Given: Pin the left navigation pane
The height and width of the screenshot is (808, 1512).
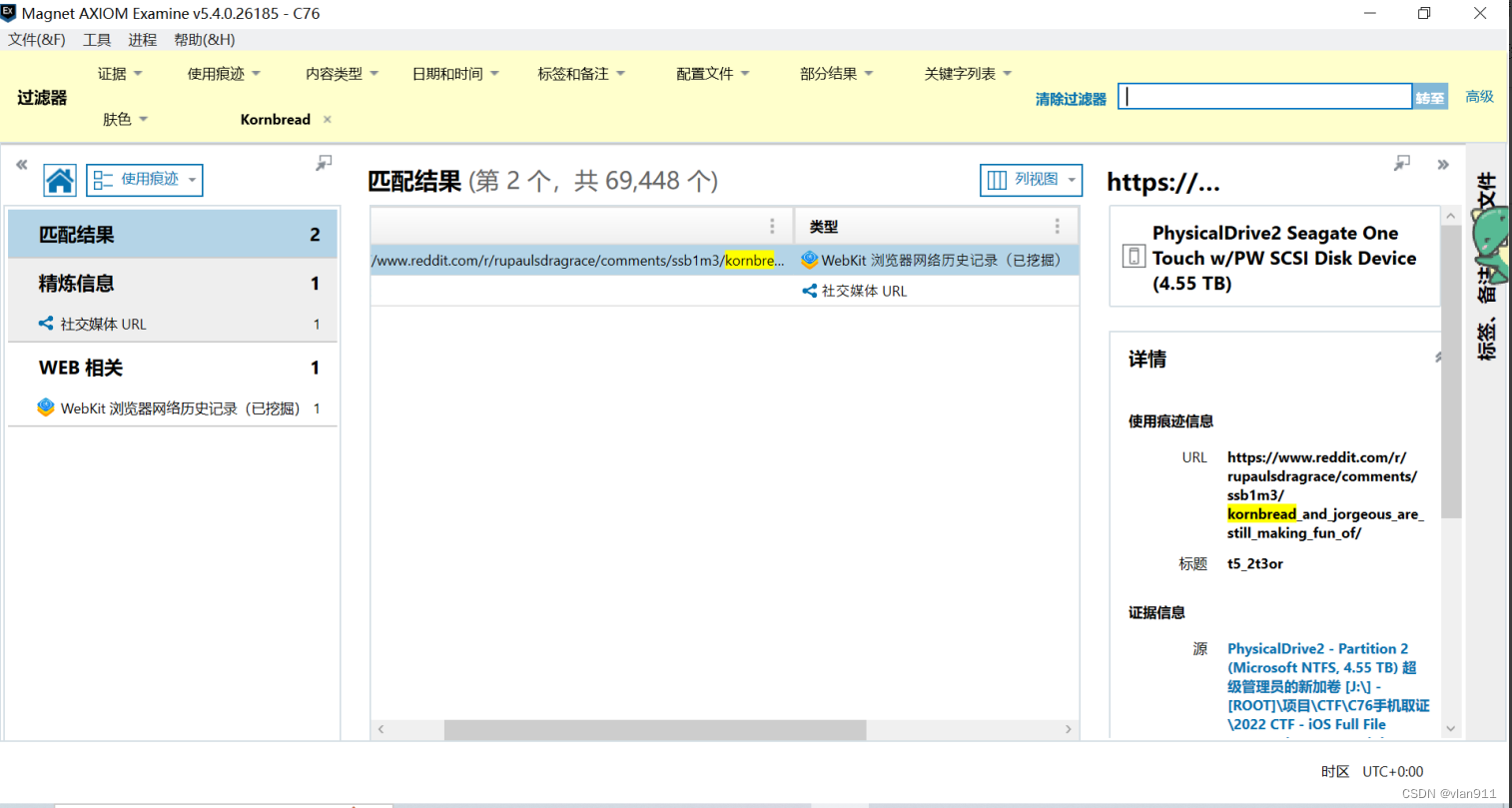Looking at the screenshot, I should [324, 163].
